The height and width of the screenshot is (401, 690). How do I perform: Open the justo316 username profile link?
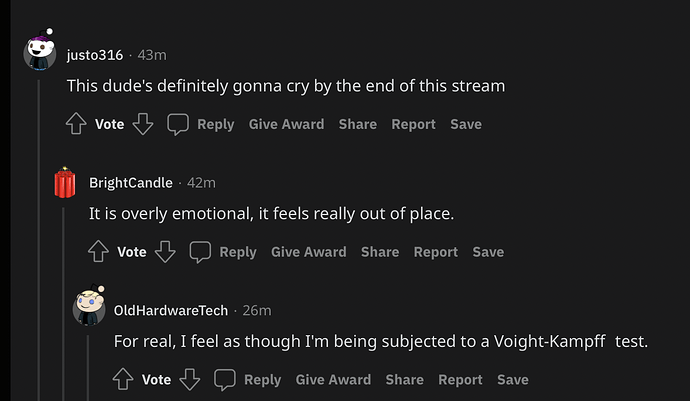pos(95,54)
